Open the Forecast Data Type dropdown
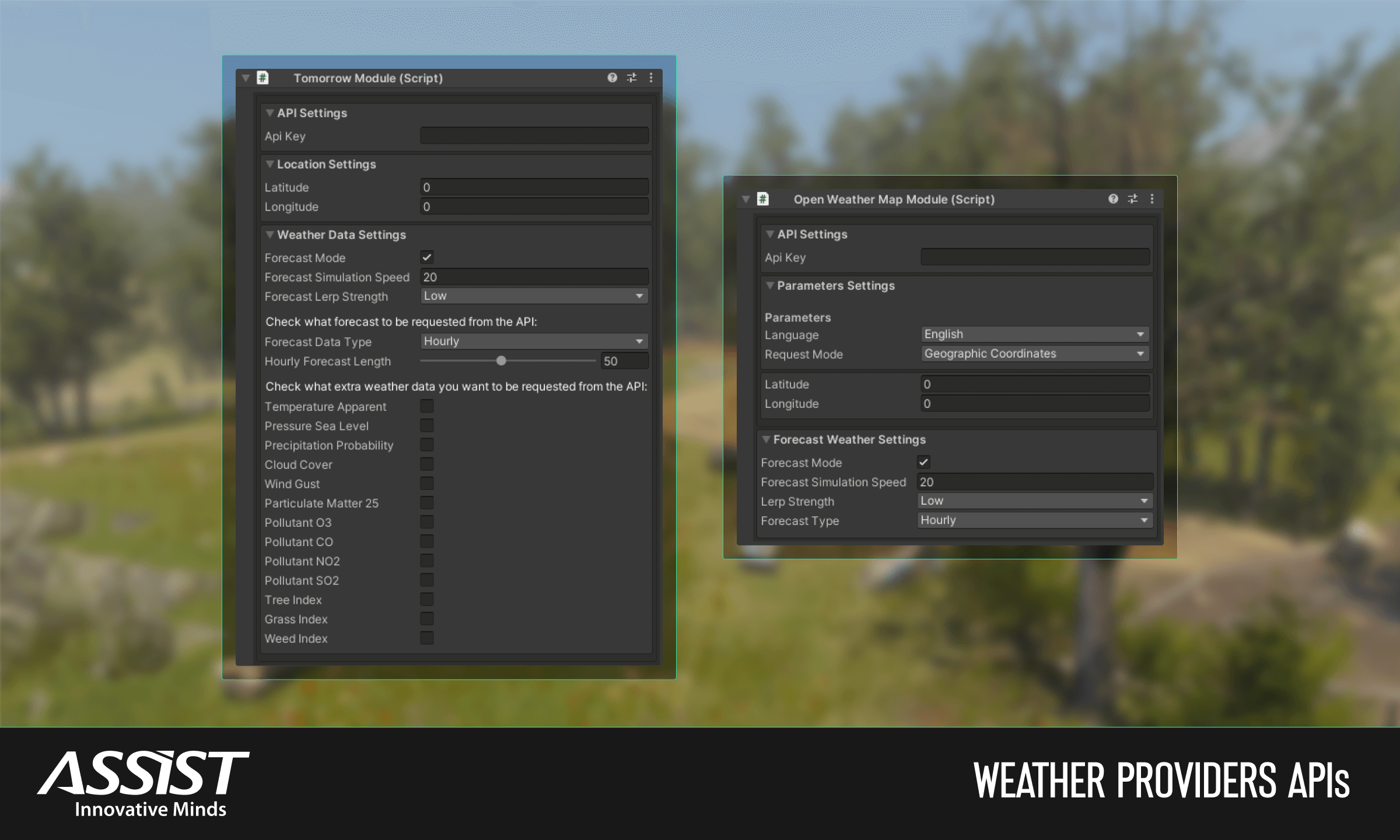Screen dimensions: 1400x840 tap(534, 341)
